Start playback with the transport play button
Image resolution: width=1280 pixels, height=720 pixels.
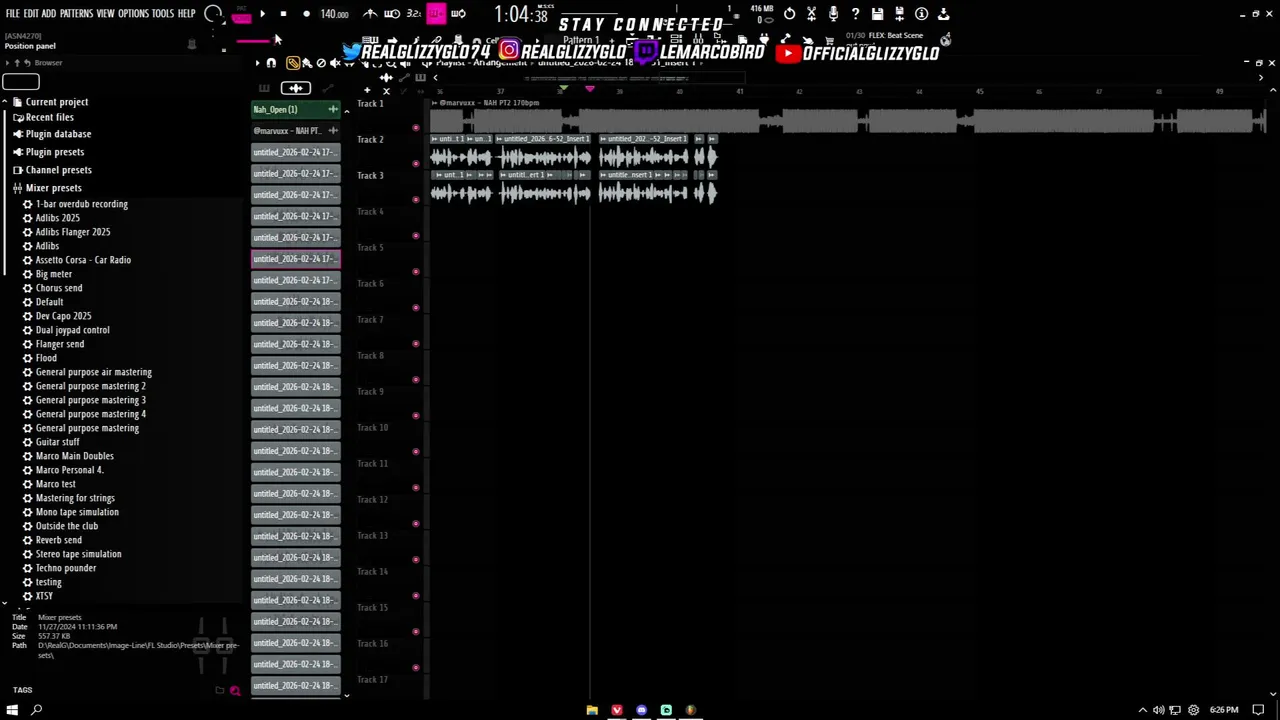pyautogui.click(x=262, y=14)
